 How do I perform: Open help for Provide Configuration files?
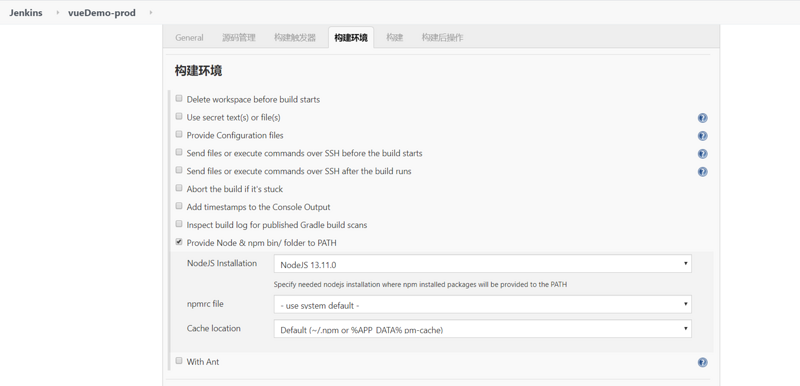tap(703, 136)
